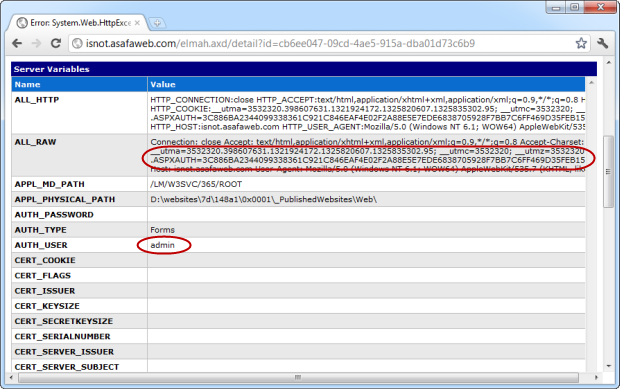Select the CERT_SERVER_SUBJECT row name

pos(66,367)
